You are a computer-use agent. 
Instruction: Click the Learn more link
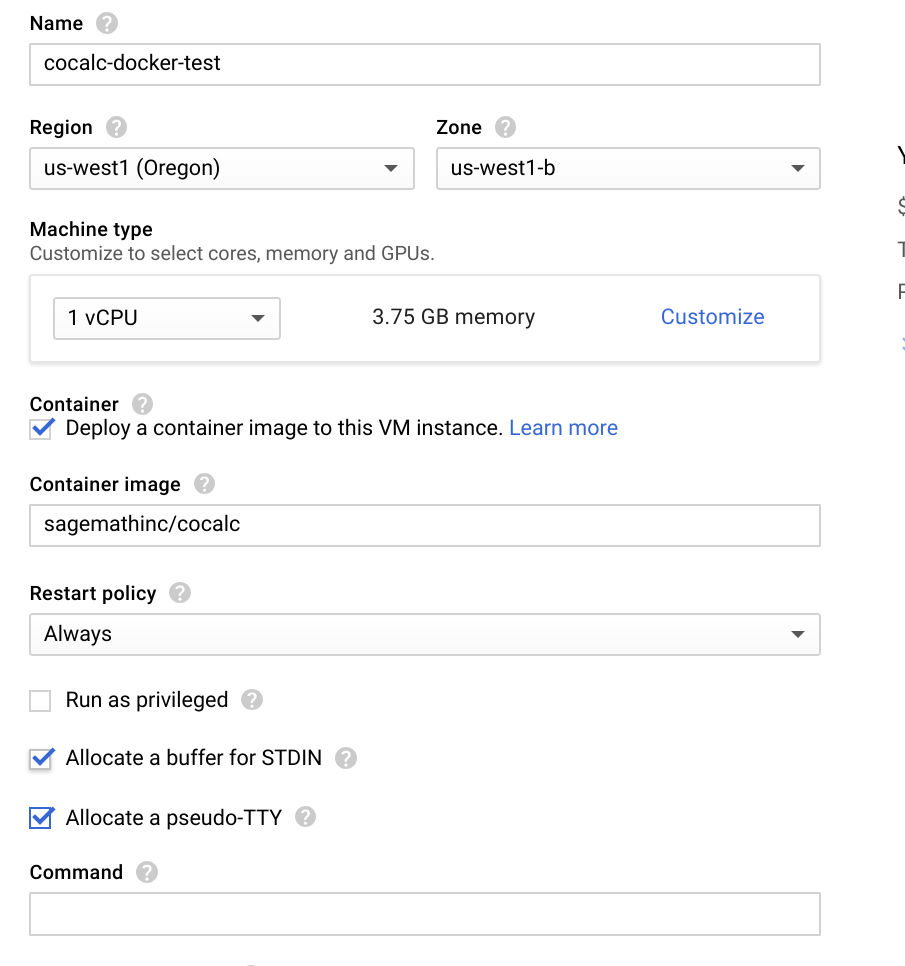[x=563, y=428]
